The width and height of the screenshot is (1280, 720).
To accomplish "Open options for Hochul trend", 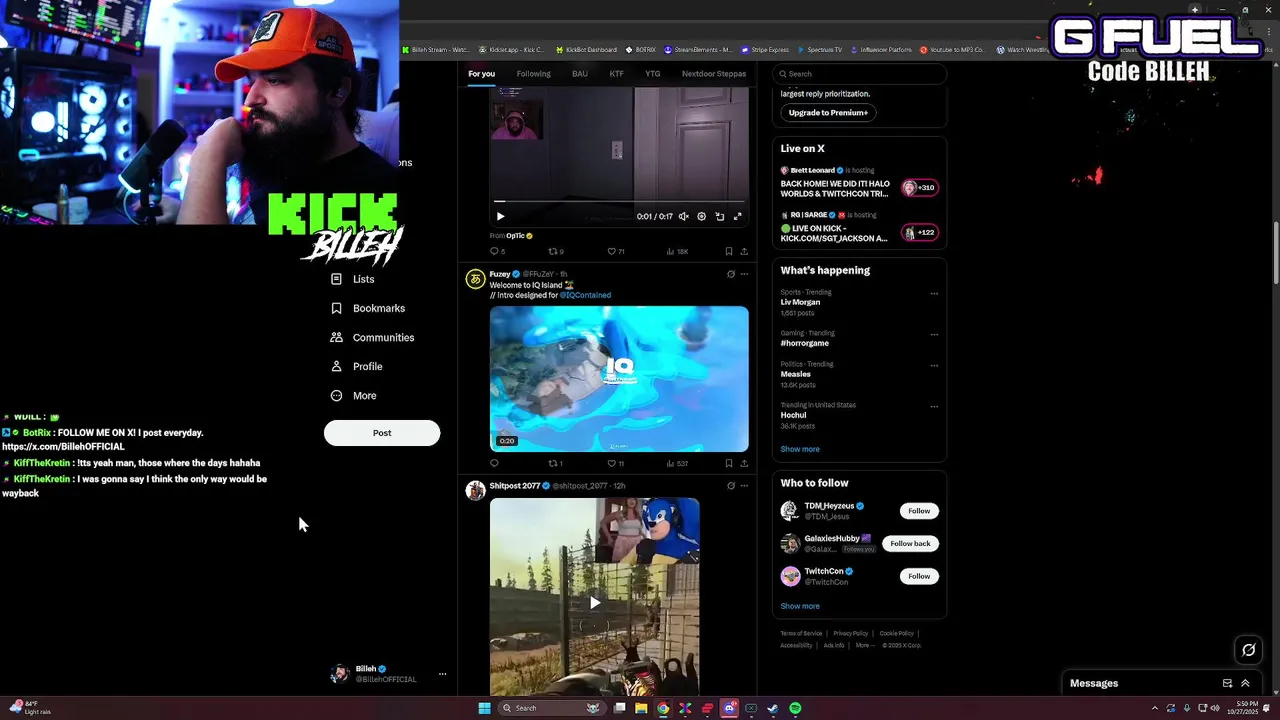I will (934, 407).
